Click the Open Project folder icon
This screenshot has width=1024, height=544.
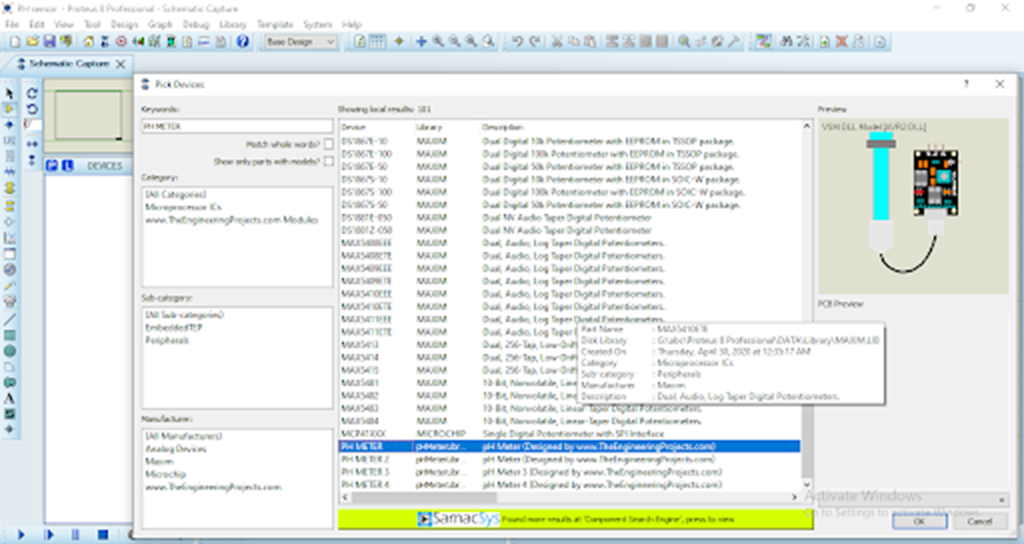tap(33, 42)
